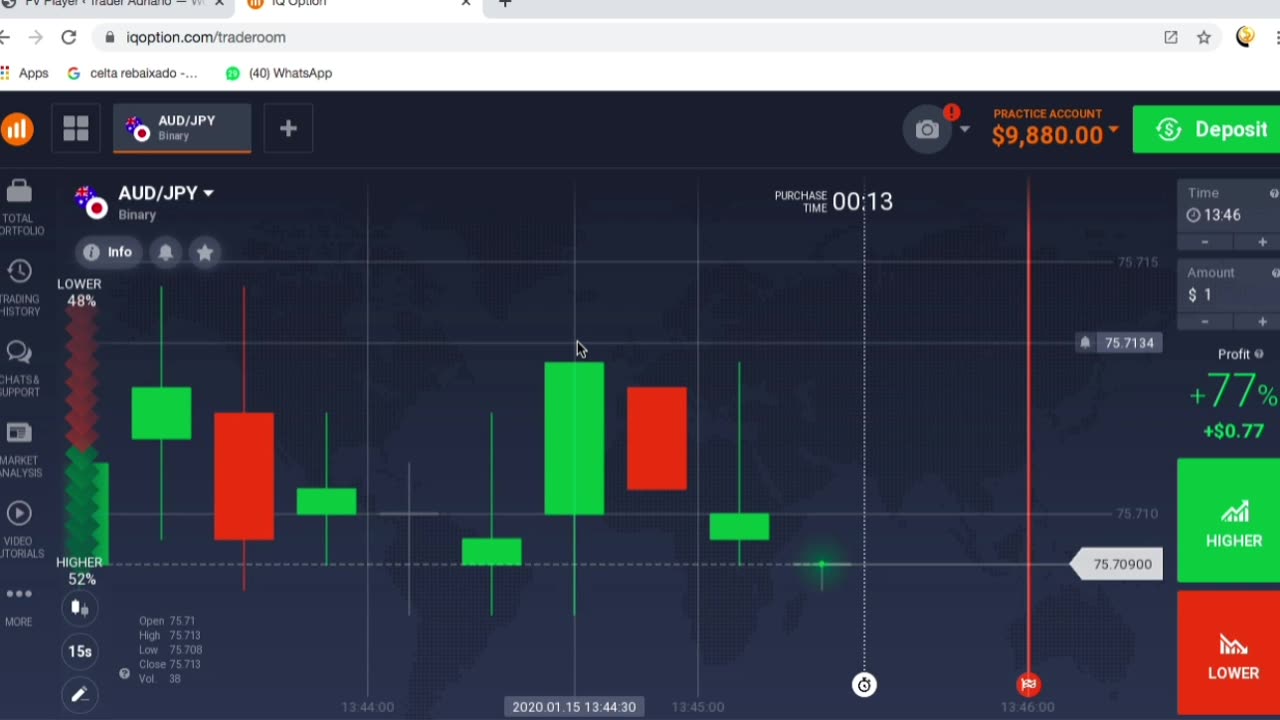Click the current price label 75.70900
Screen dimensions: 1280x720
[x=1118, y=564]
